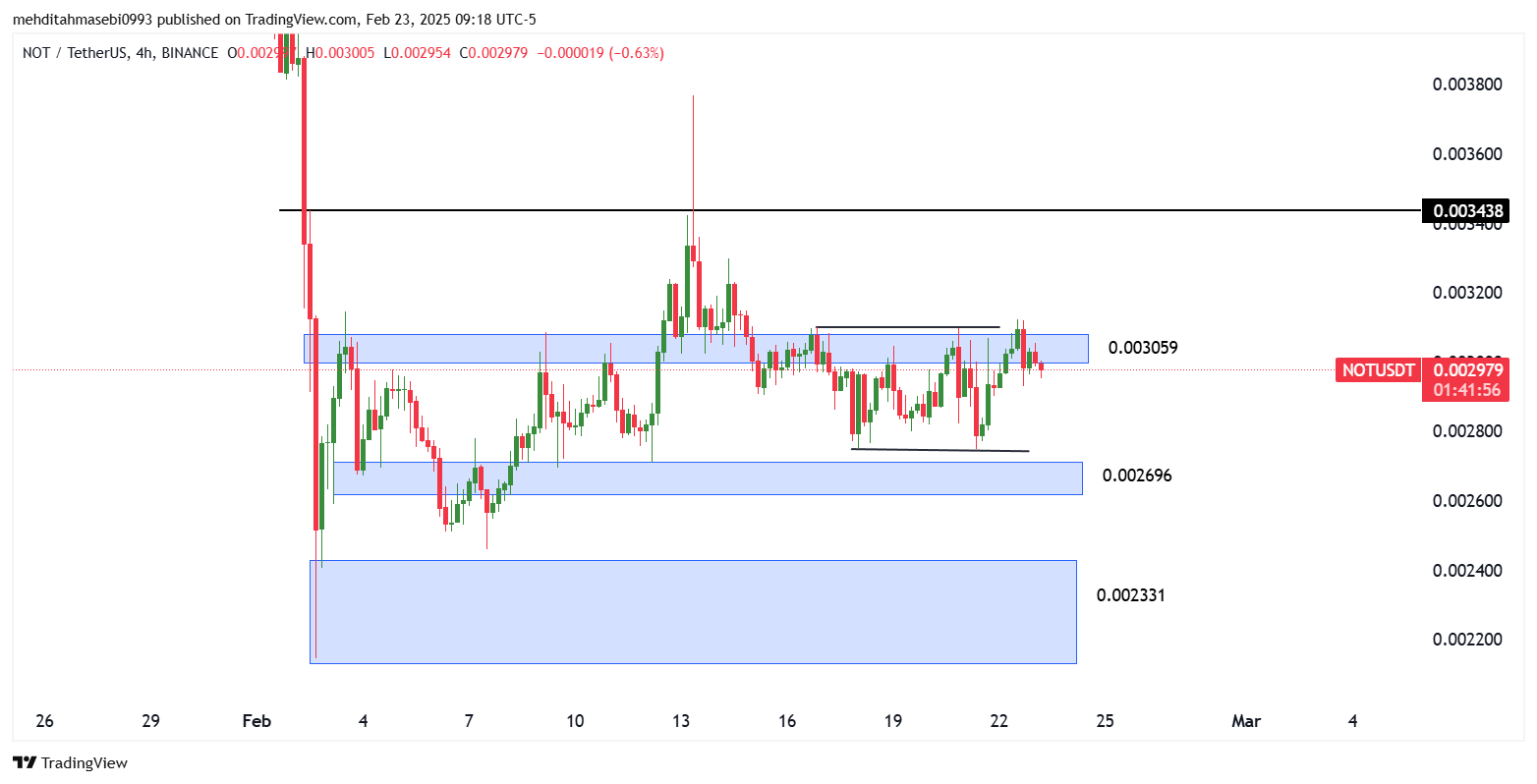This screenshot has width=1537, height=784.
Task: Click the short black line above the range
Action: 908,326
